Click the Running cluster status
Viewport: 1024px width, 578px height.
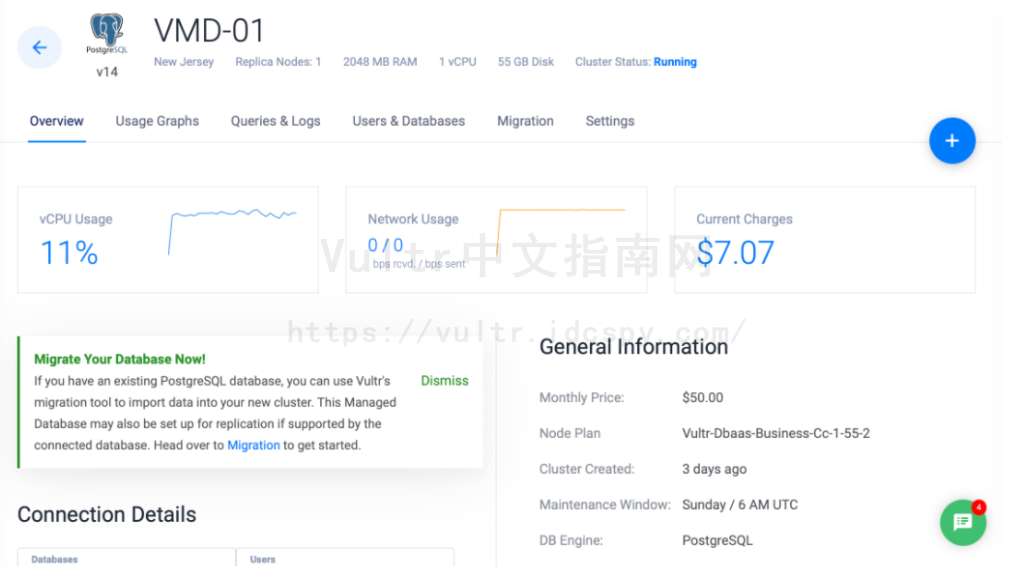675,62
